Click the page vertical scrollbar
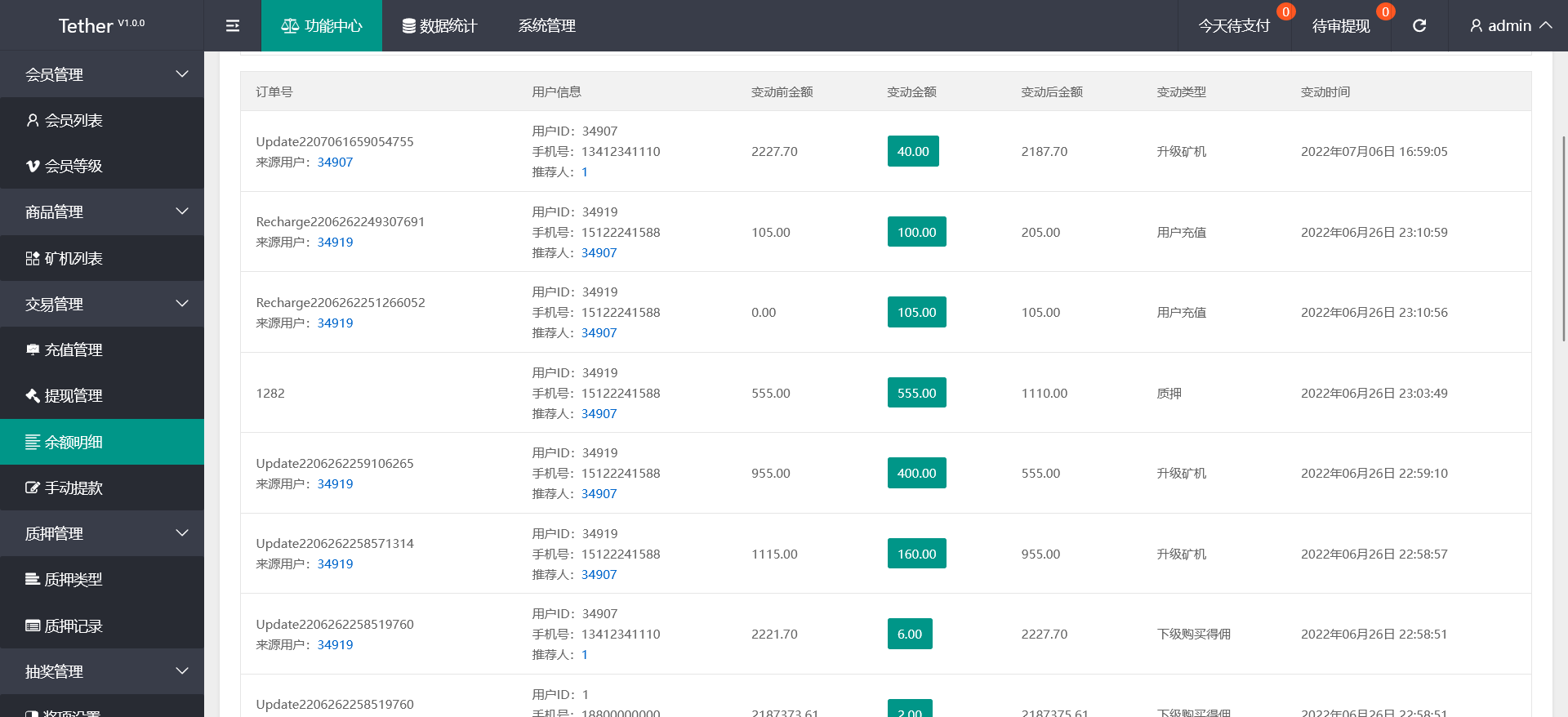Viewport: 1568px width, 717px height. point(1563,237)
